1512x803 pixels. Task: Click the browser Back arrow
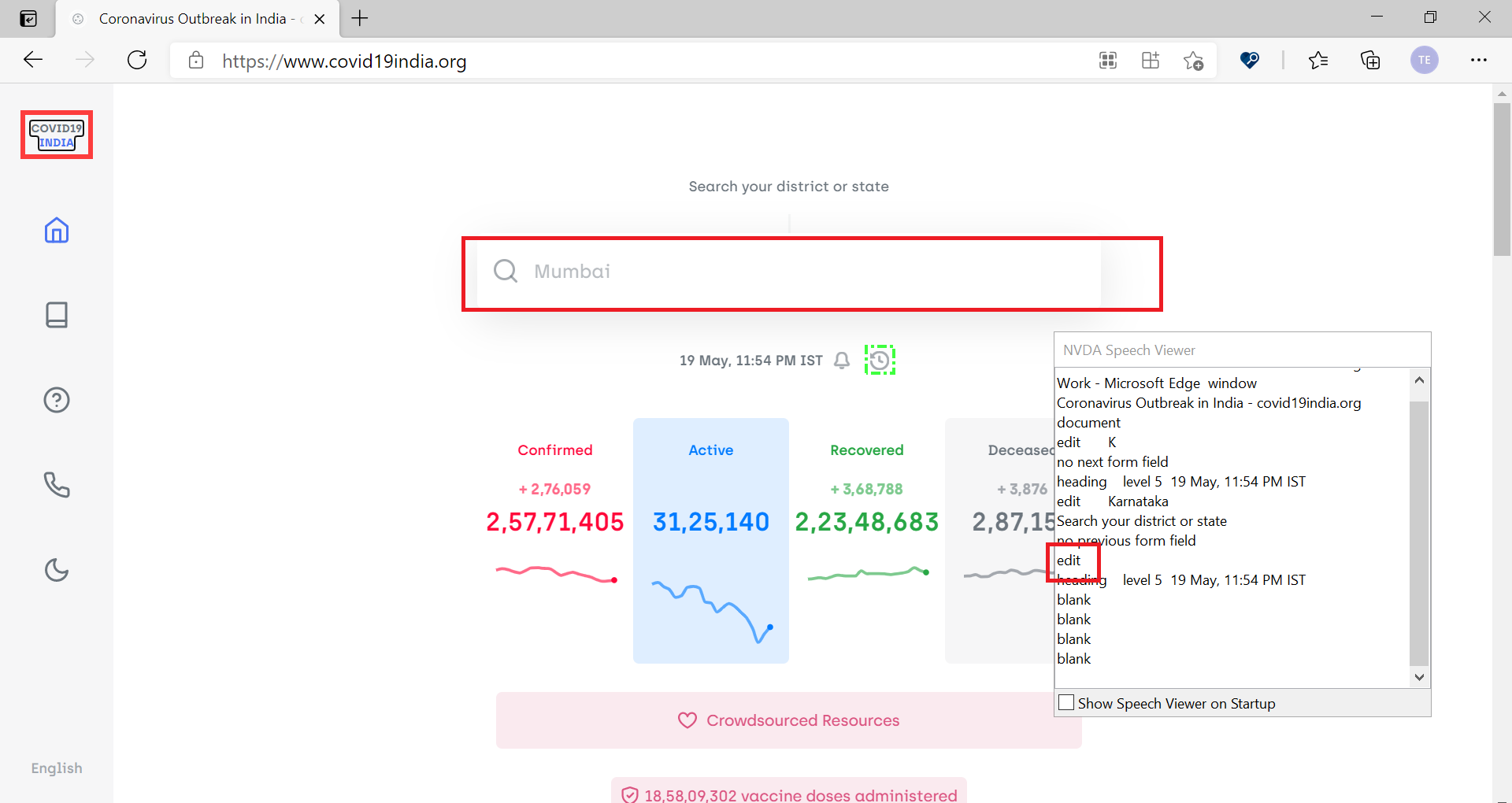click(x=33, y=60)
